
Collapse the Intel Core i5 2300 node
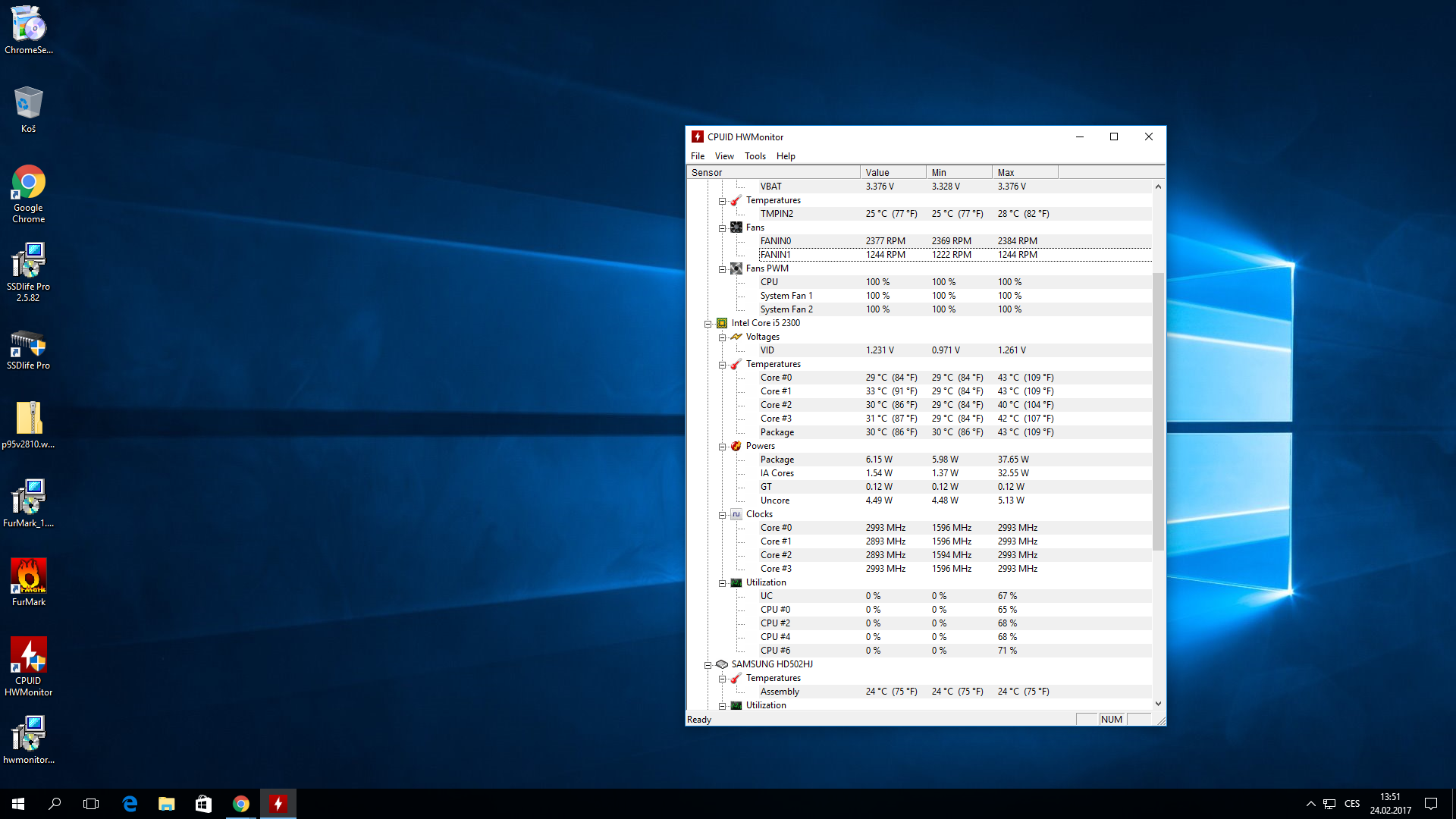708,324
